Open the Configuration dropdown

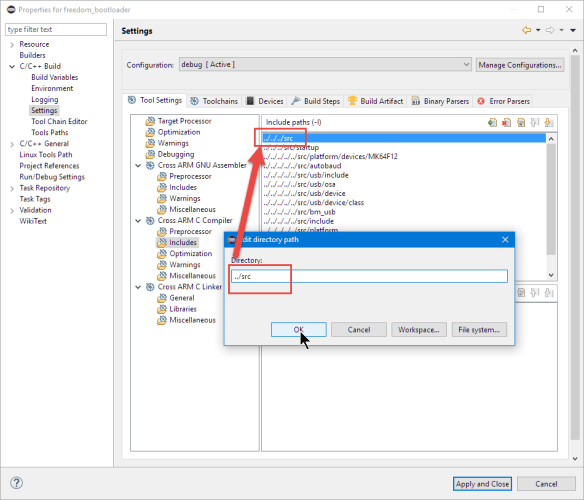(325, 65)
